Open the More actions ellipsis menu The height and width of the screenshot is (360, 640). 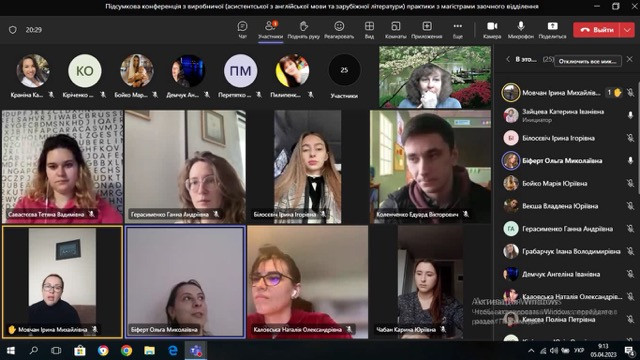coord(458,27)
